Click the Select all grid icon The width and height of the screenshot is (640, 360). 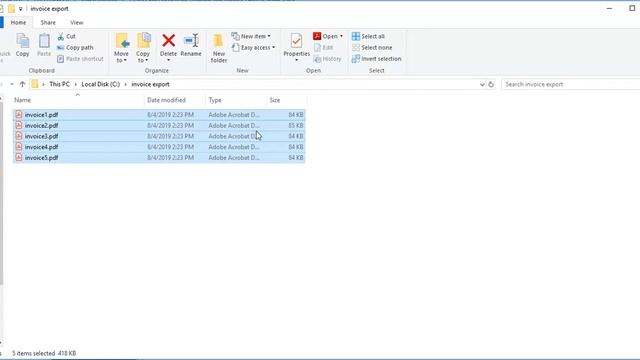click(356, 36)
